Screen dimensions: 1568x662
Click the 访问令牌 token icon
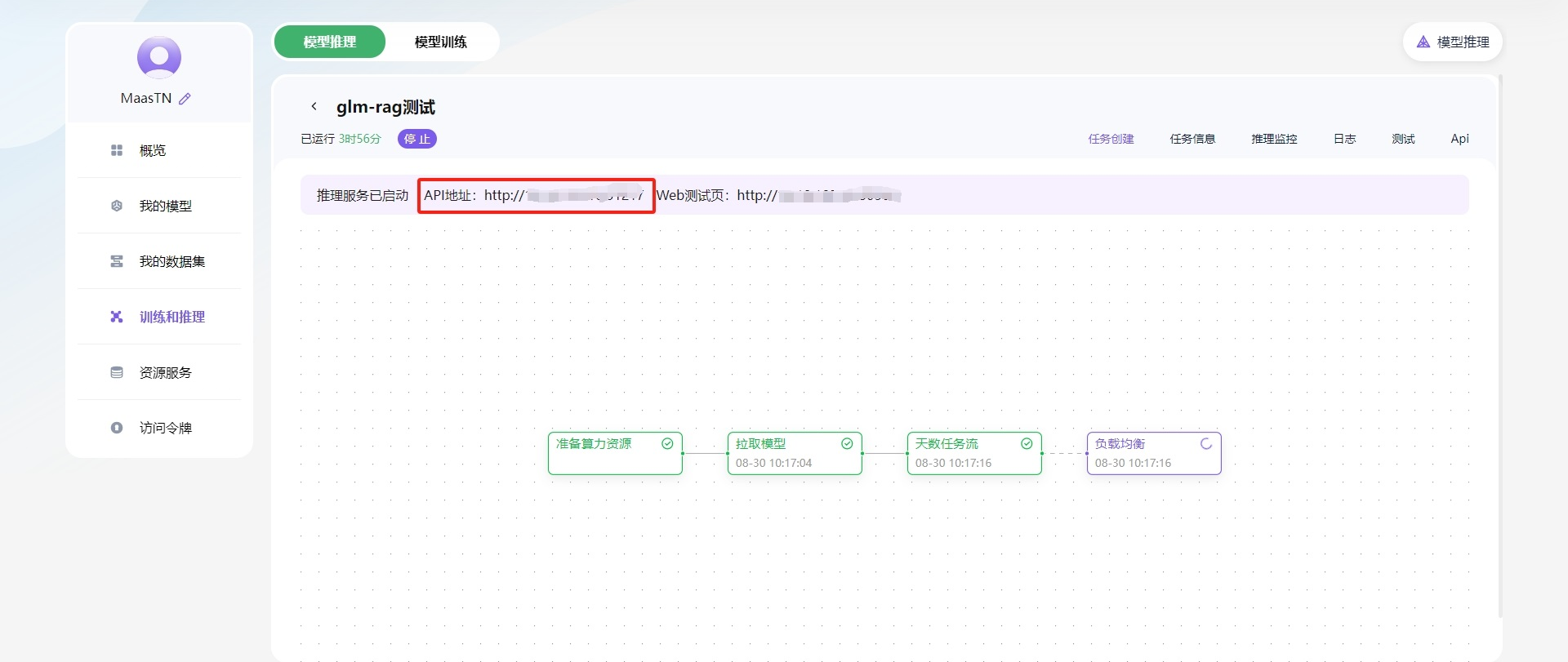(x=117, y=428)
